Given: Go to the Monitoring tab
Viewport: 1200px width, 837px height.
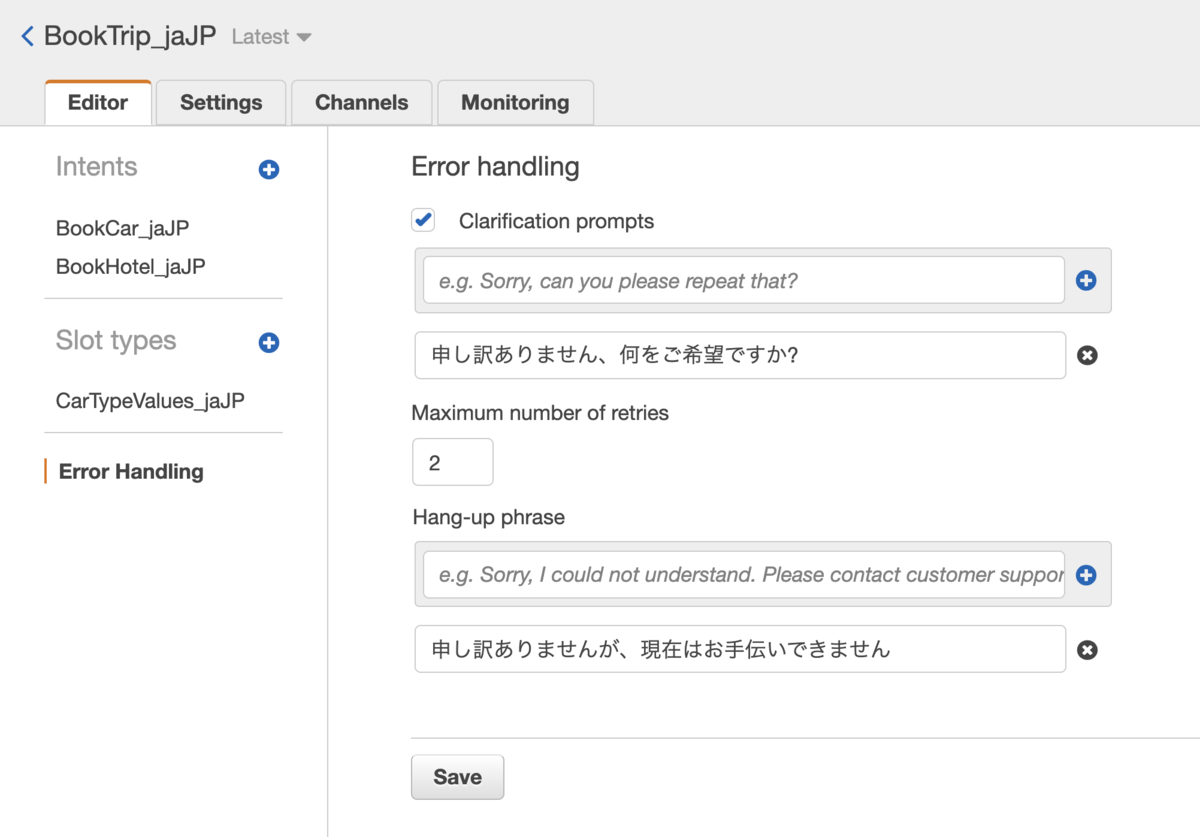Looking at the screenshot, I should (515, 103).
